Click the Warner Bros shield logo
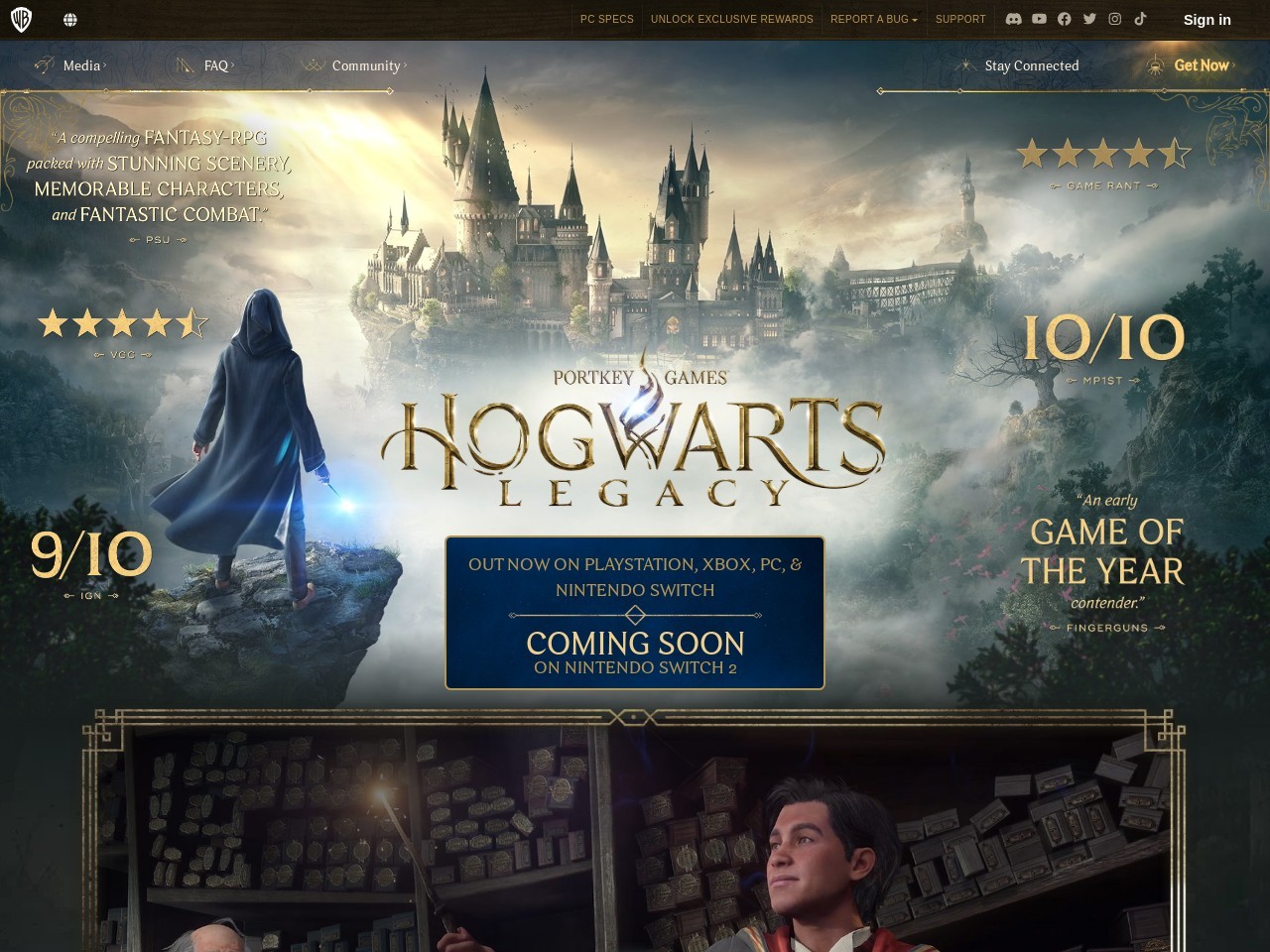The image size is (1270, 952). pyautogui.click(x=21, y=20)
